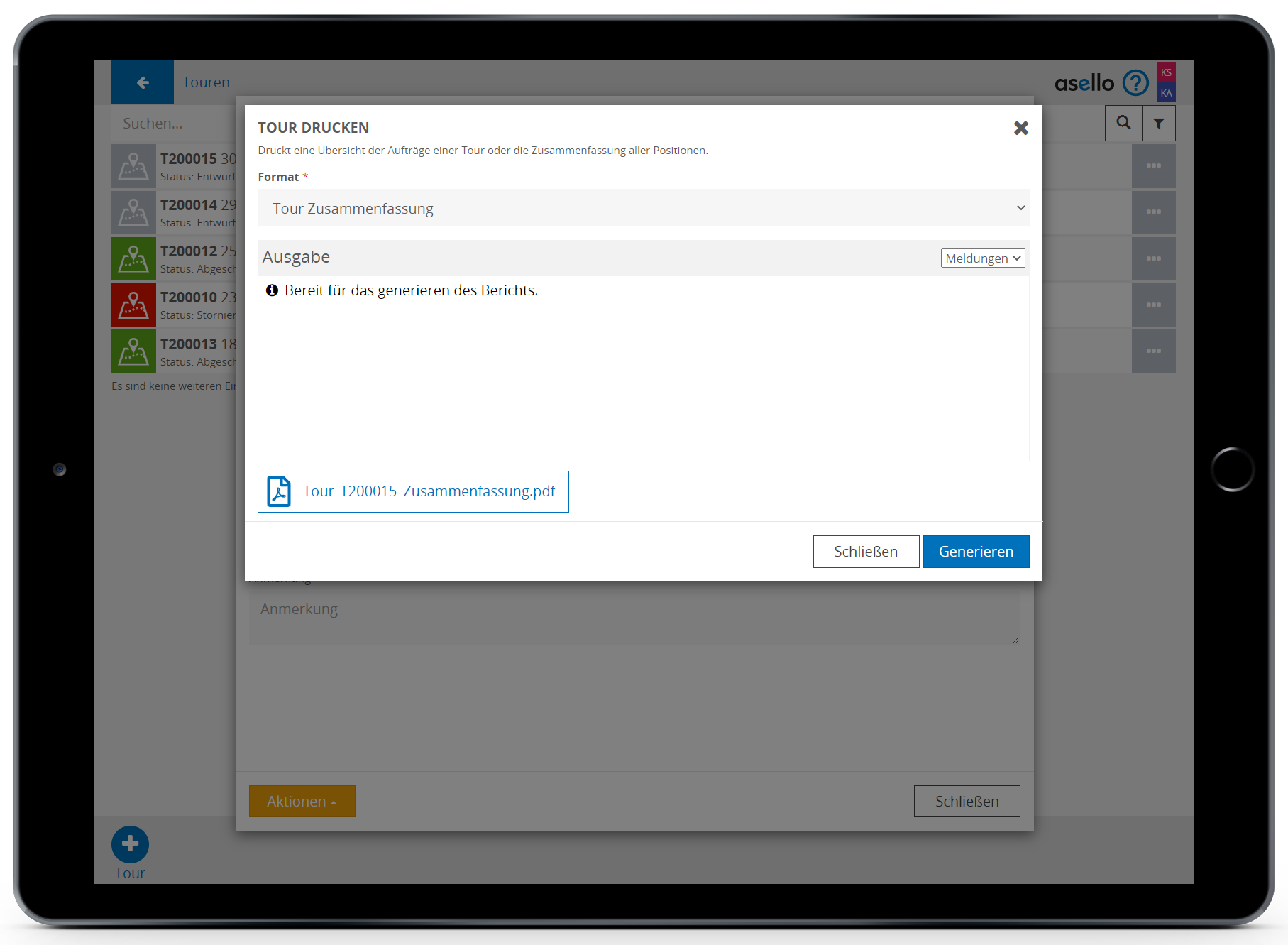Open more options for tour T200010
Image resolution: width=1288 pixels, height=945 pixels.
1153,305
